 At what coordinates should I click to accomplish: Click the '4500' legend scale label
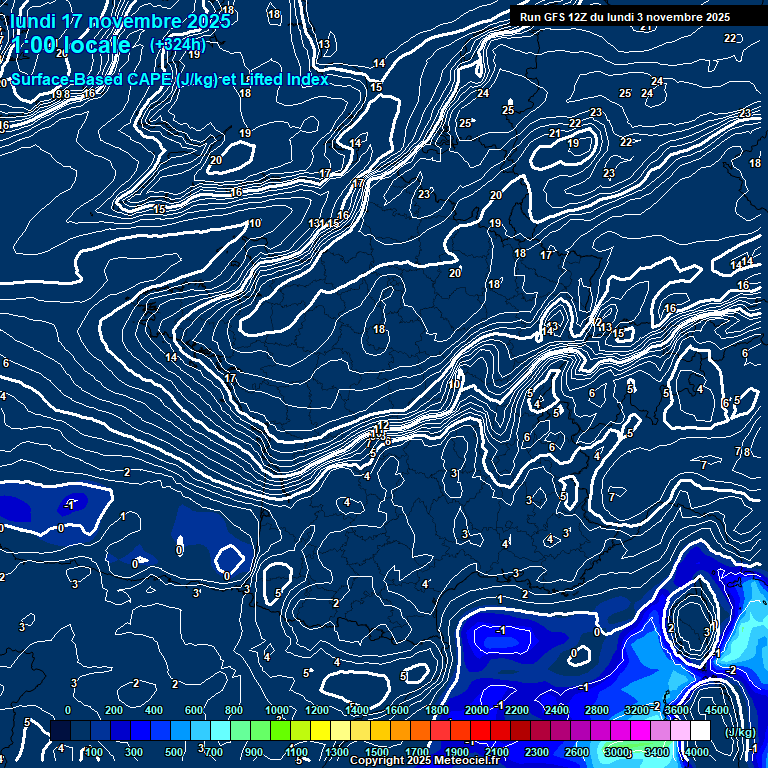[717, 710]
